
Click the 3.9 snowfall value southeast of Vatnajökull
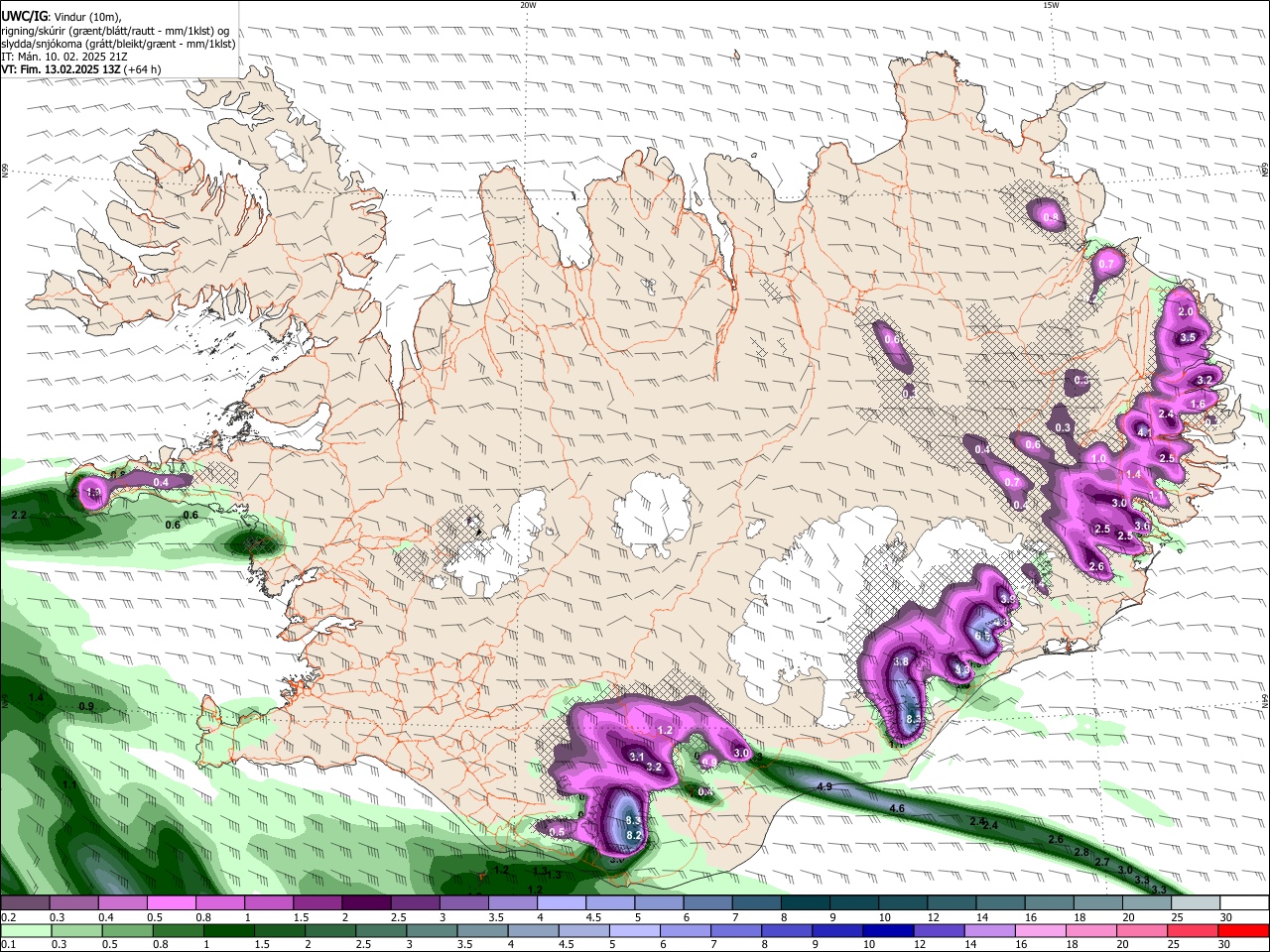tap(1008, 599)
